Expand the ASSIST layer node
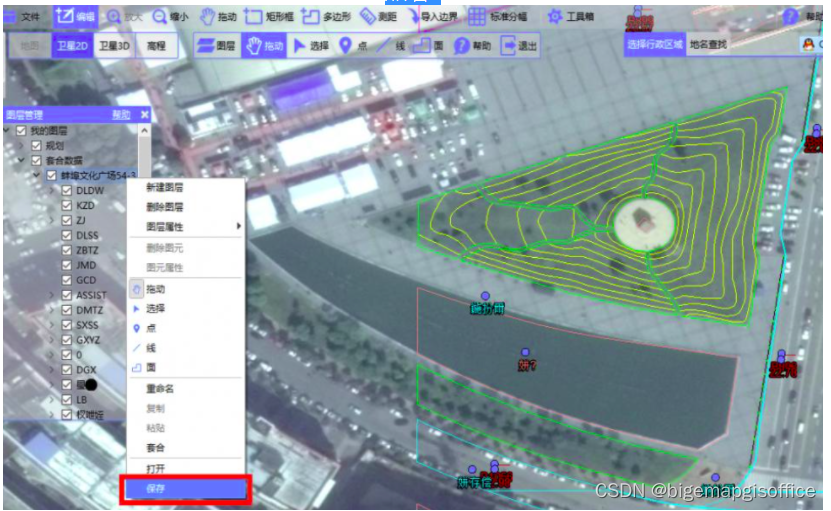The height and width of the screenshot is (511, 831). (52, 295)
